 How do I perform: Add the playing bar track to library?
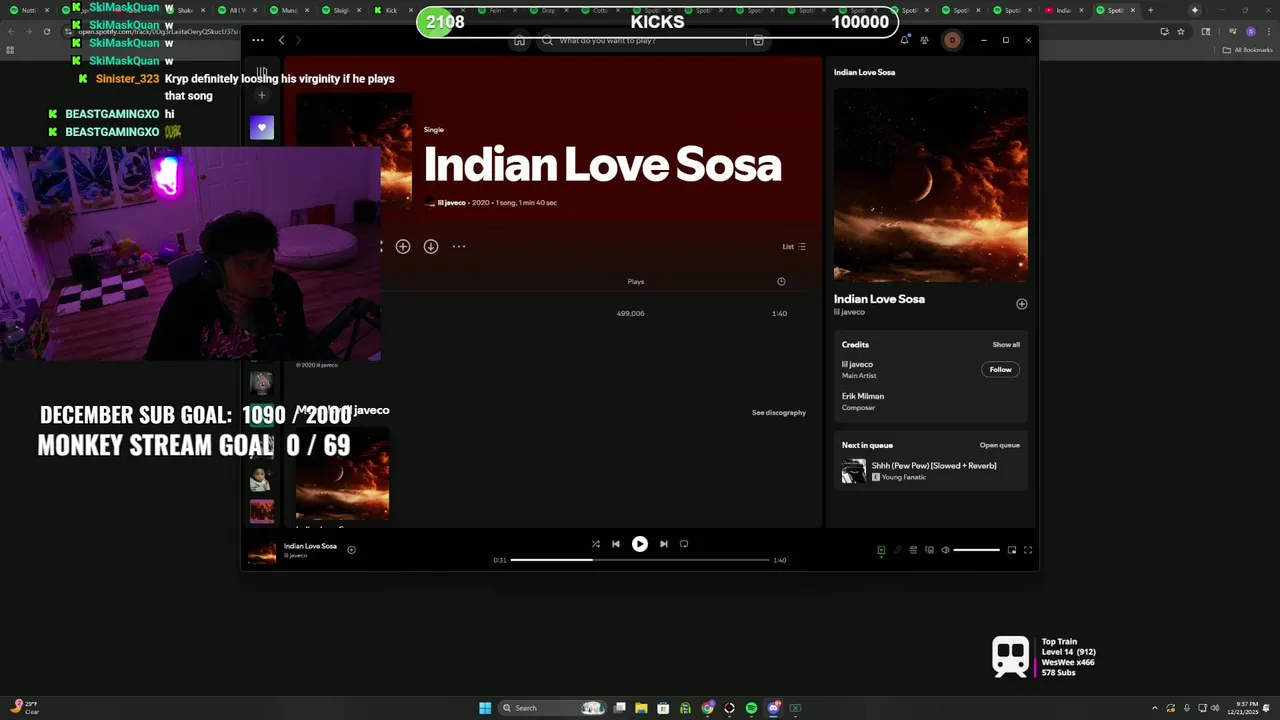coord(351,549)
